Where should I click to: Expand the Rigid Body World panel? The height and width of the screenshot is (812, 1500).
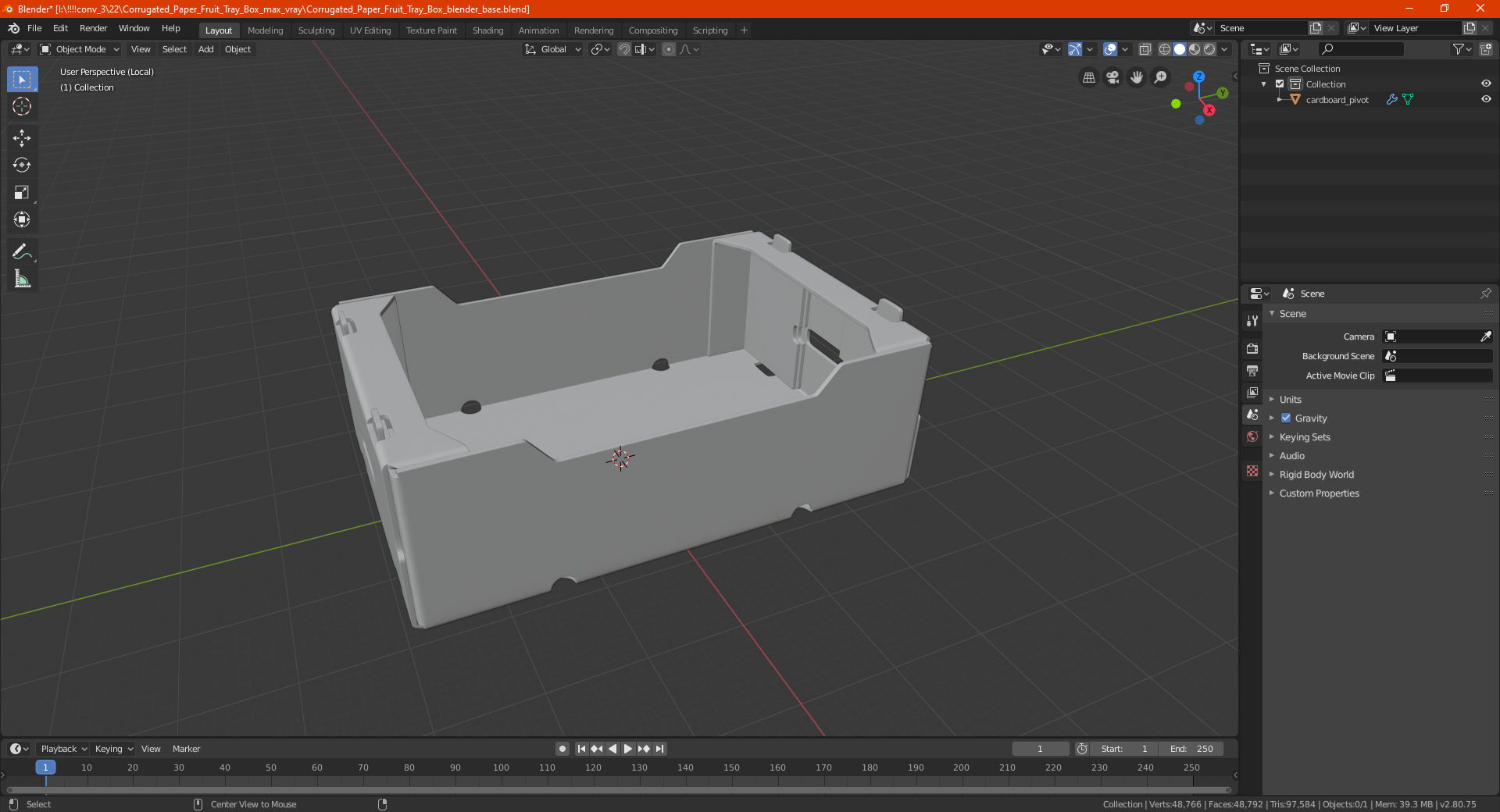[x=1316, y=475]
